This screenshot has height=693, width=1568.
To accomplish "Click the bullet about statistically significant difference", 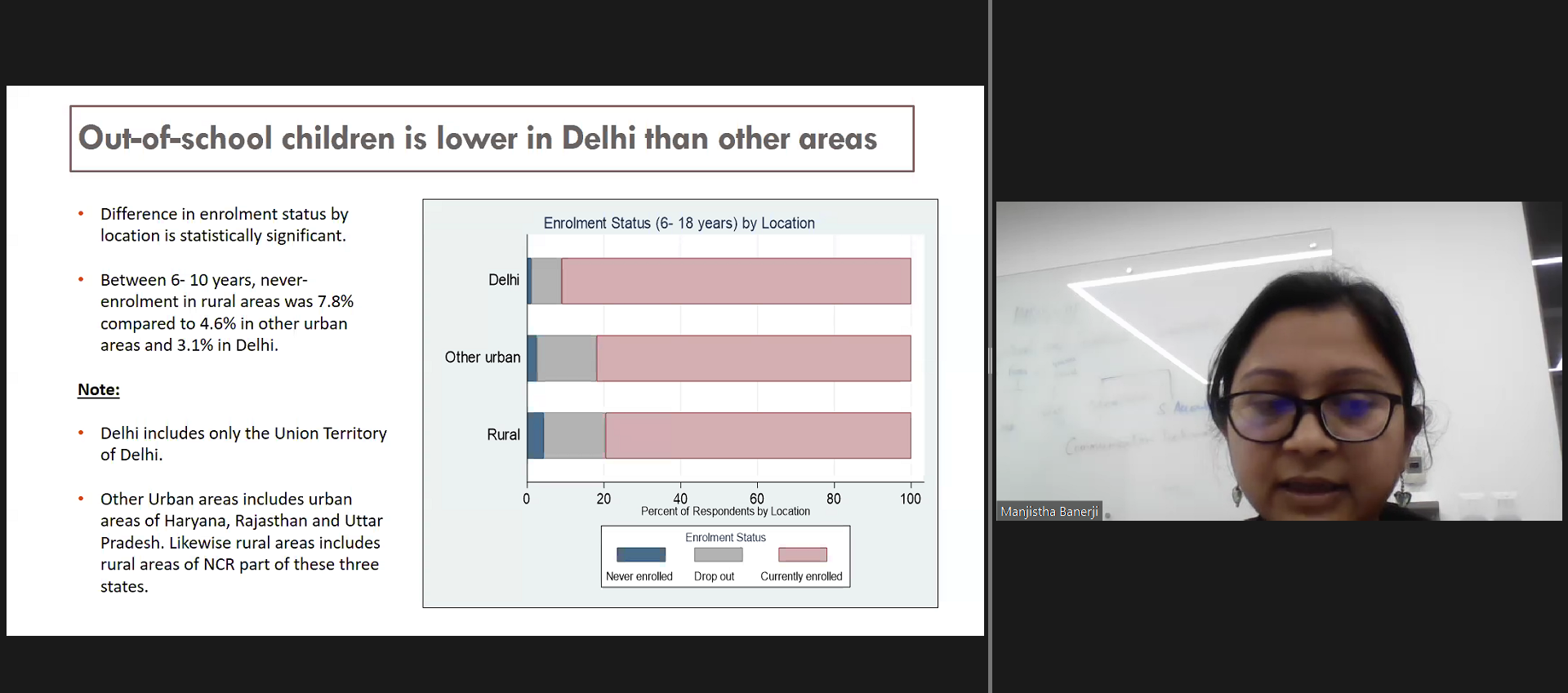I will click(224, 224).
